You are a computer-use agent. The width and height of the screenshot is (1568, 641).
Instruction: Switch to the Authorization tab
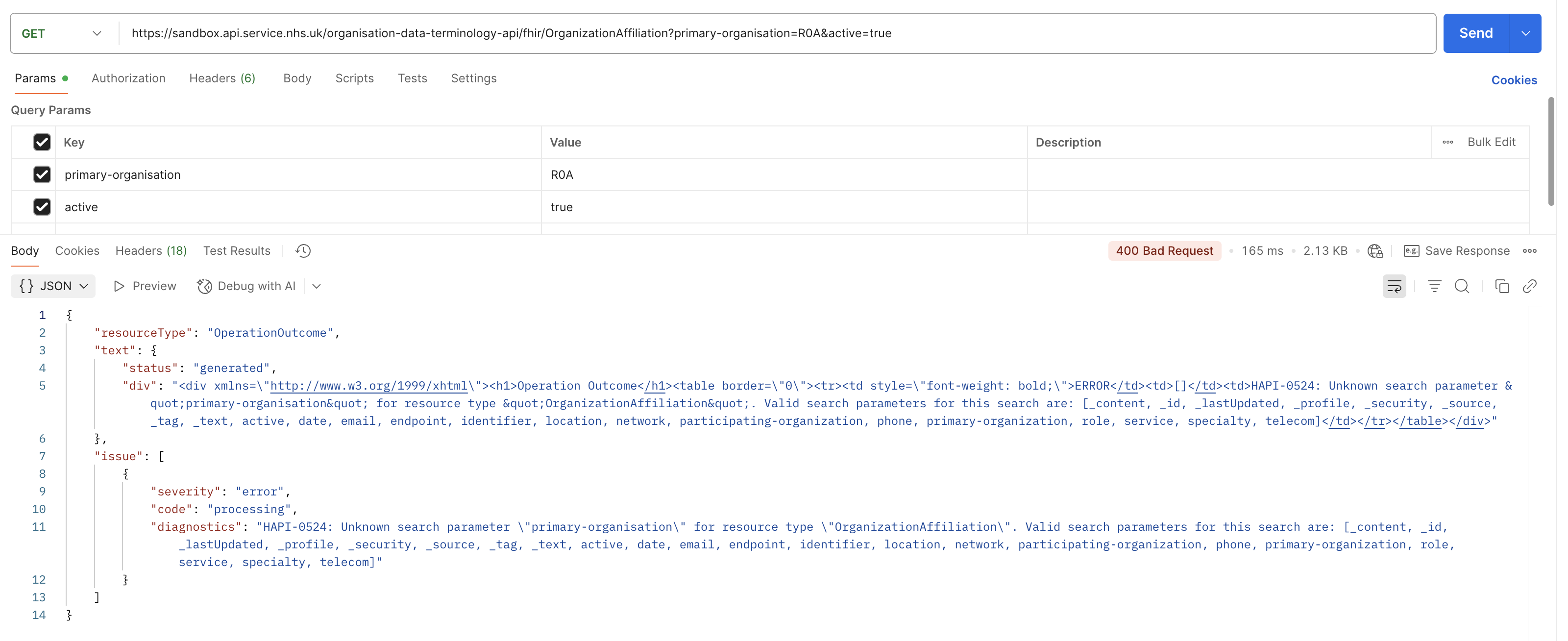128,78
